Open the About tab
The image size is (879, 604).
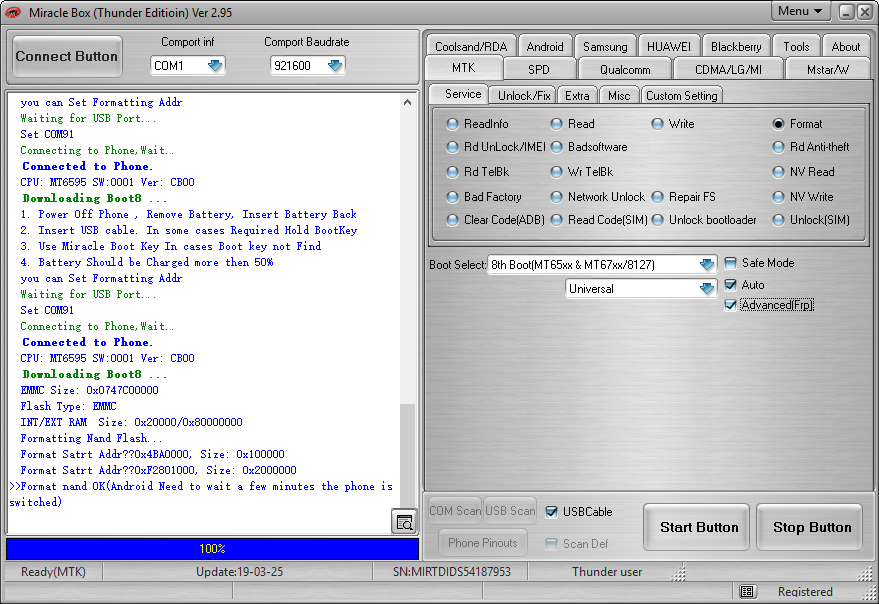[x=845, y=47]
